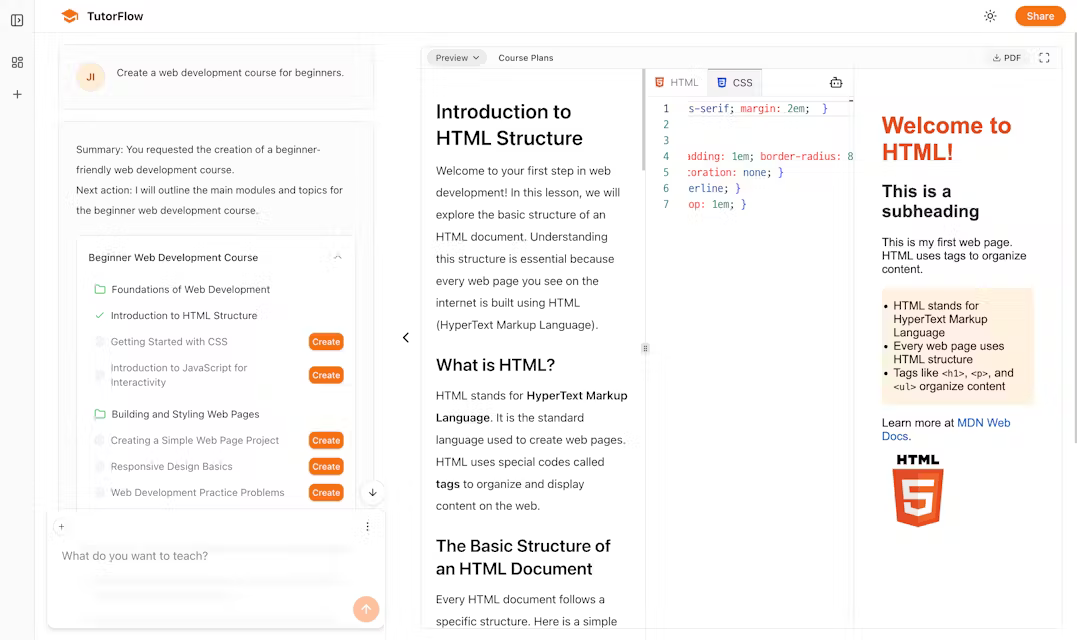Viewport: 1077px width, 640px height.
Task: Add attachment with chat plus icon
Action: point(61,527)
